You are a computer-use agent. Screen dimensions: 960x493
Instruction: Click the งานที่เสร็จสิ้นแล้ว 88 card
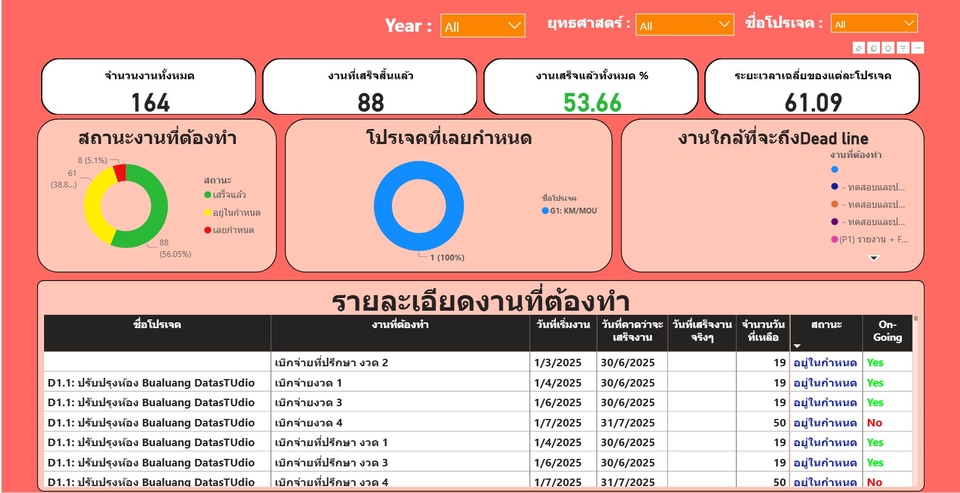click(369, 86)
